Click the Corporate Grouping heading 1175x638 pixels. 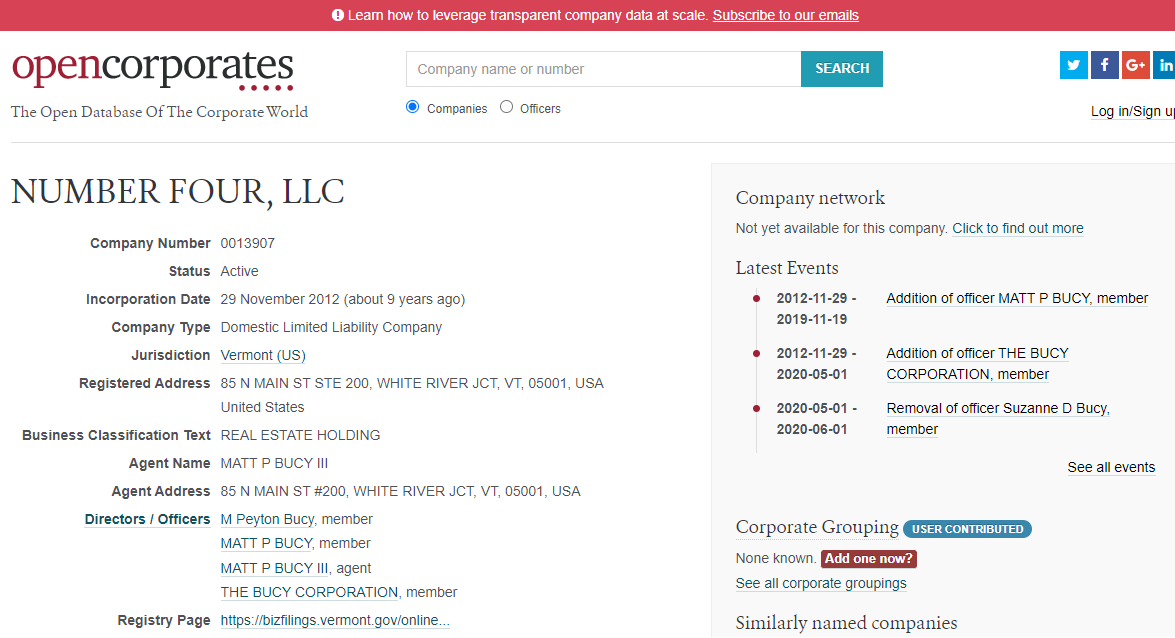(x=817, y=527)
